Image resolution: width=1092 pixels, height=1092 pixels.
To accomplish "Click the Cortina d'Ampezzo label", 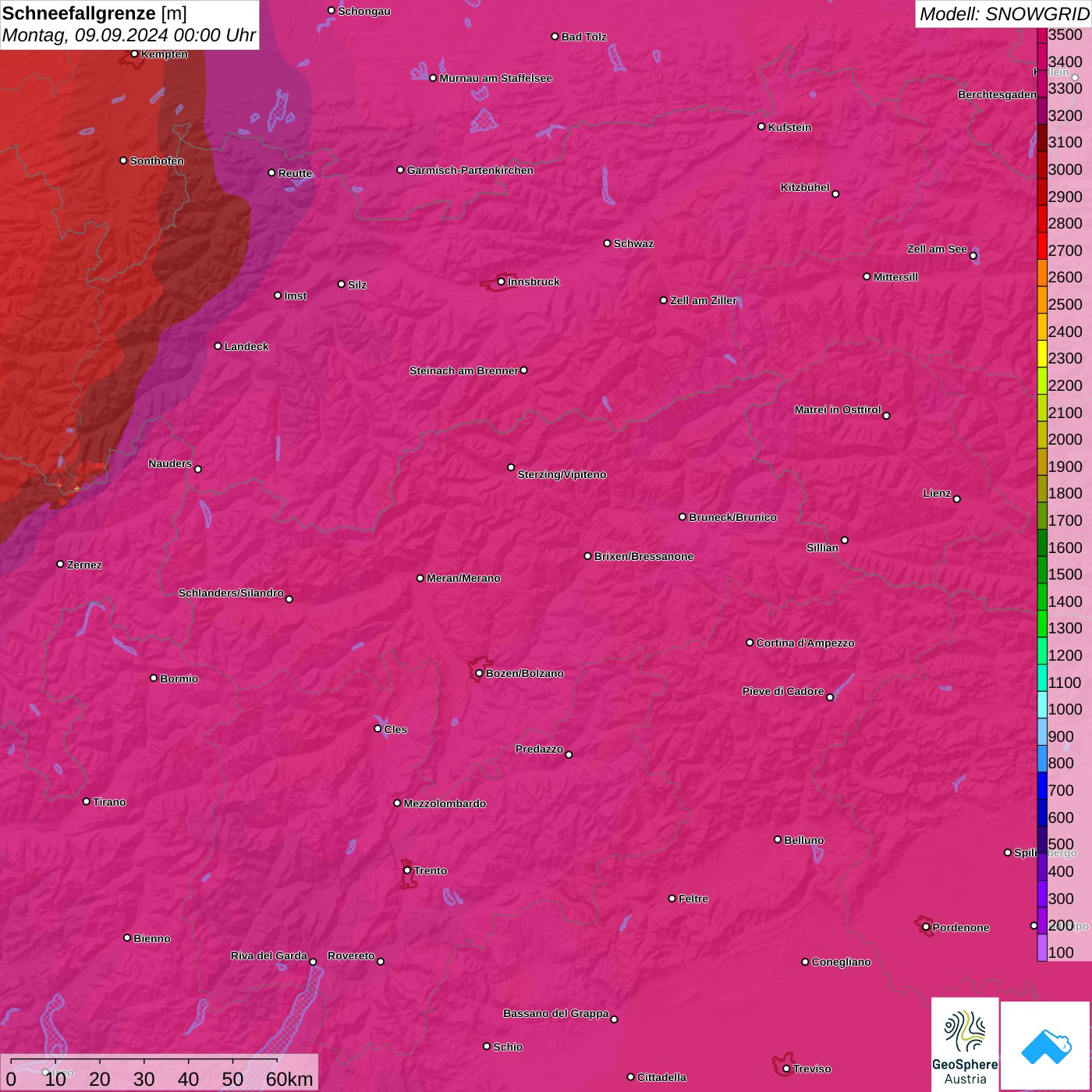I will tap(805, 643).
